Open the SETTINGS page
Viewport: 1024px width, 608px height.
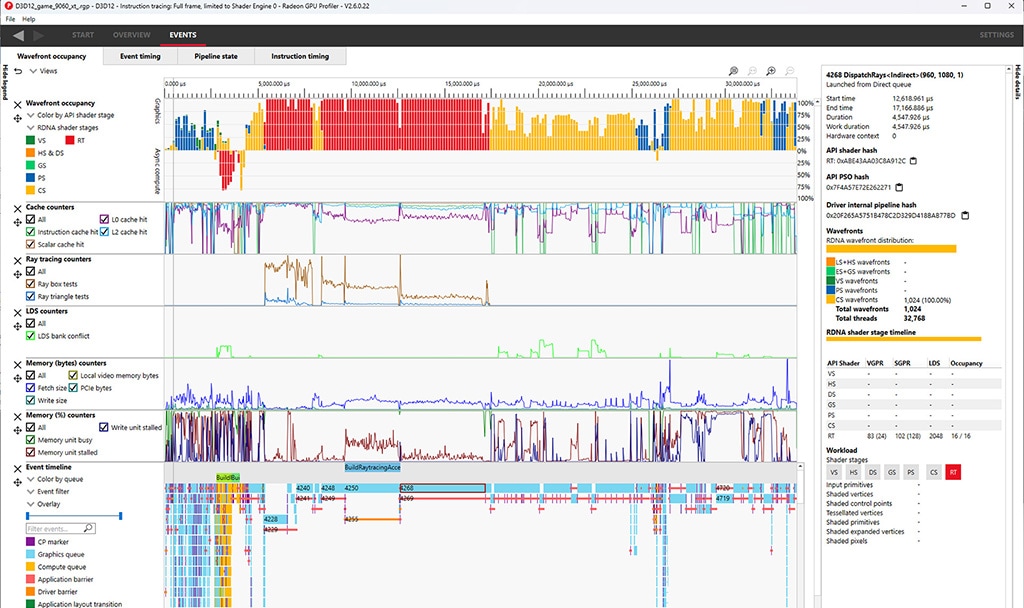[x=996, y=35]
